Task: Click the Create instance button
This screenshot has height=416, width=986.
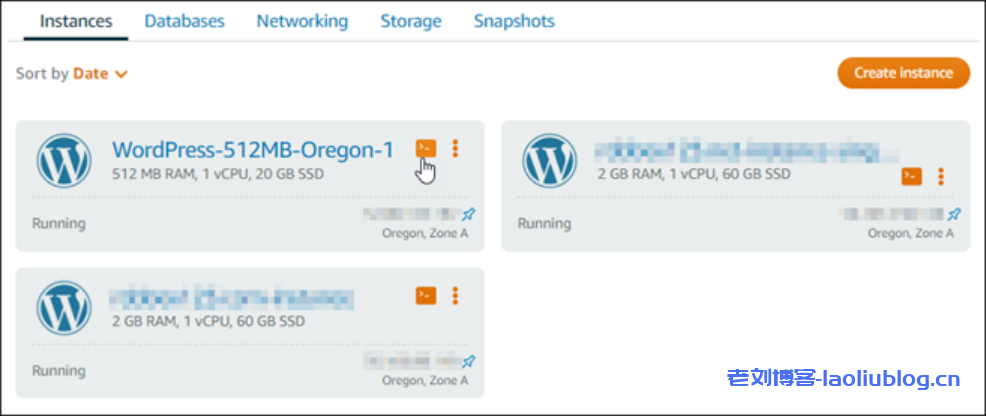Action: click(903, 73)
